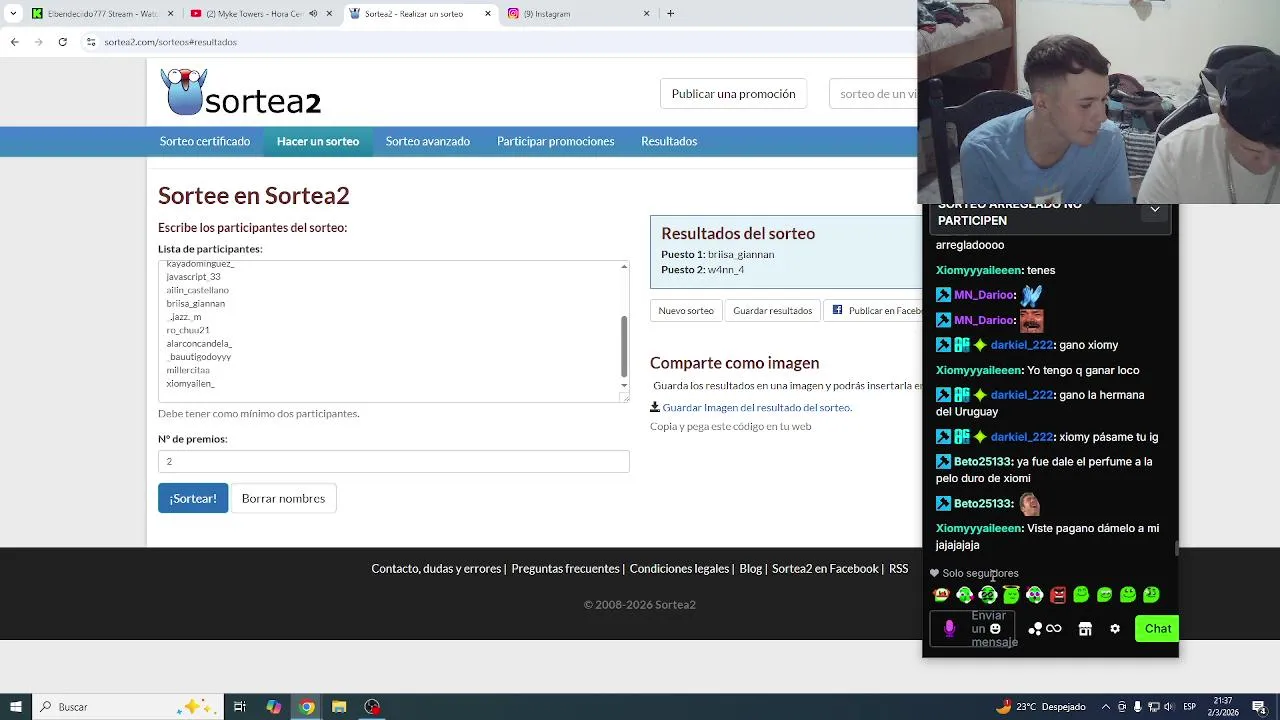Click the participants list scrollbar thumb
Screen dimensions: 1280x720
click(624, 346)
